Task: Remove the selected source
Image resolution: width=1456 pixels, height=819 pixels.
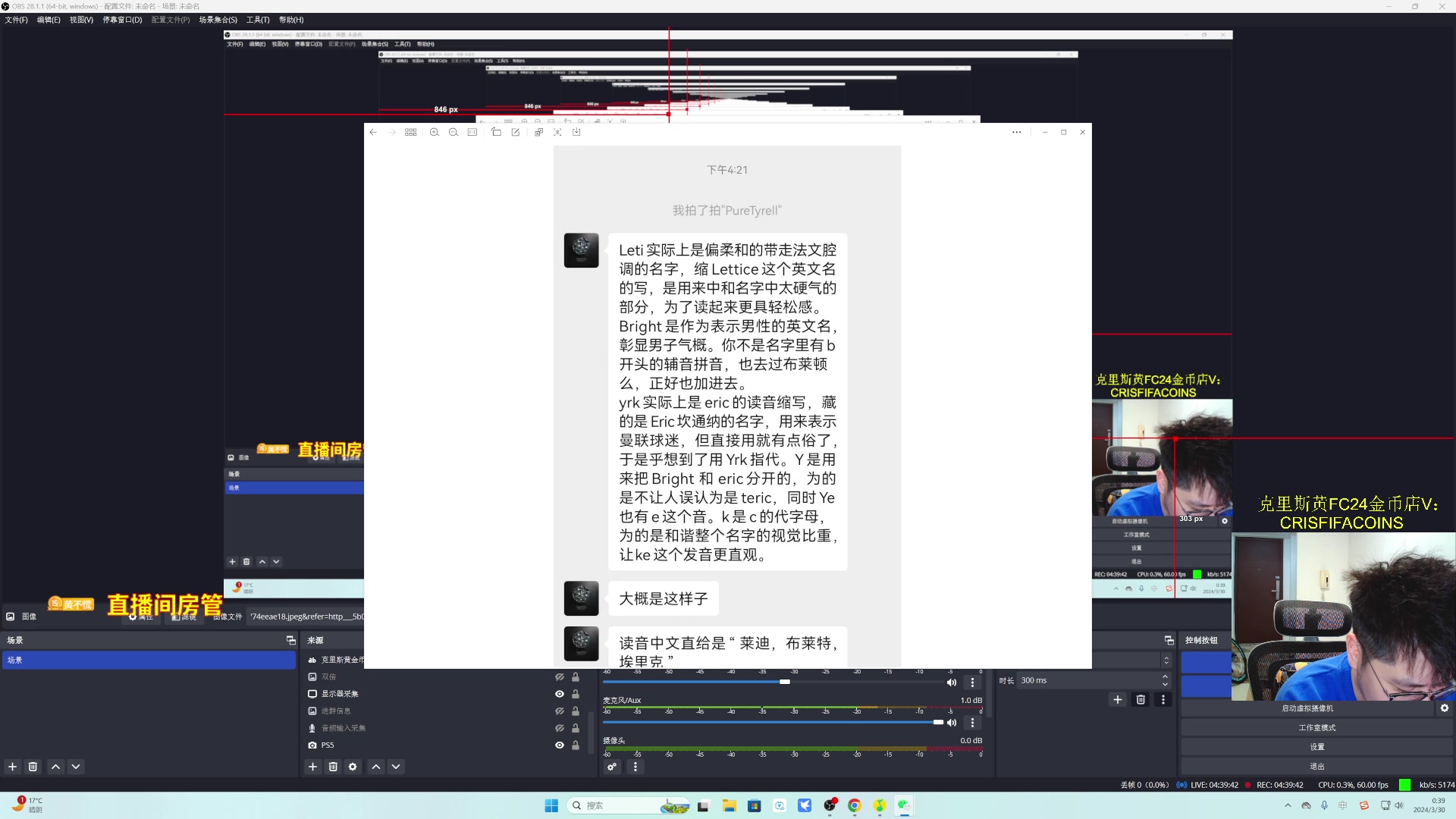Action: tap(333, 767)
